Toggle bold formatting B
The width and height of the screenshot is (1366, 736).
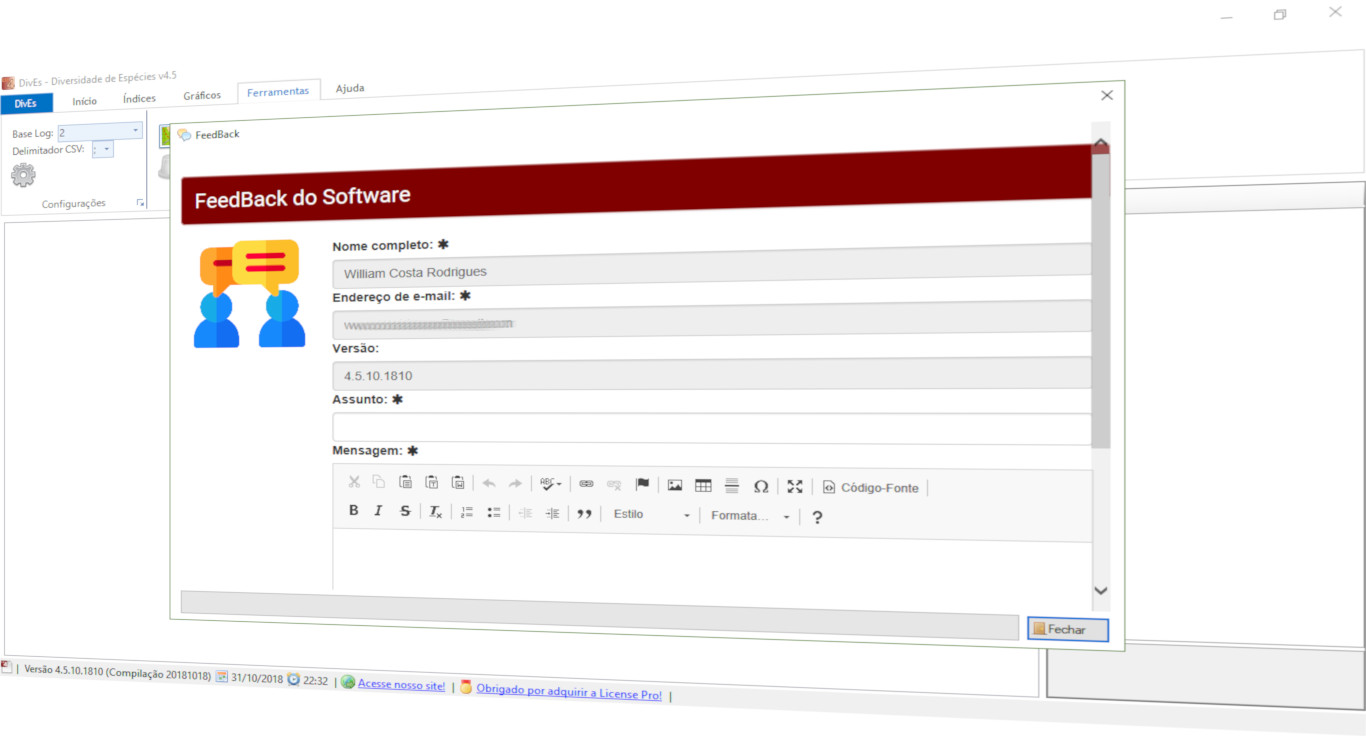pyautogui.click(x=353, y=510)
